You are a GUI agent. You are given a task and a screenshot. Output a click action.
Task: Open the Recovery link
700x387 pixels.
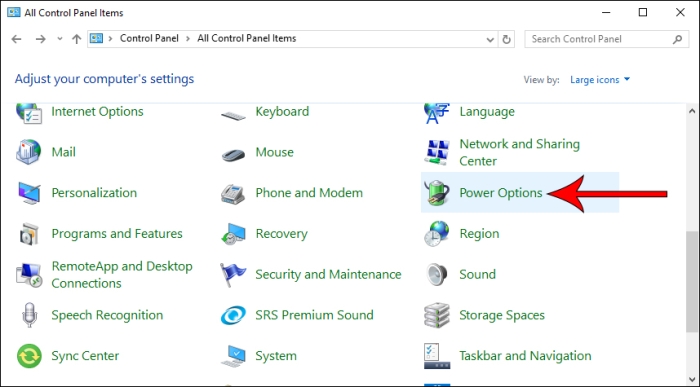click(281, 234)
